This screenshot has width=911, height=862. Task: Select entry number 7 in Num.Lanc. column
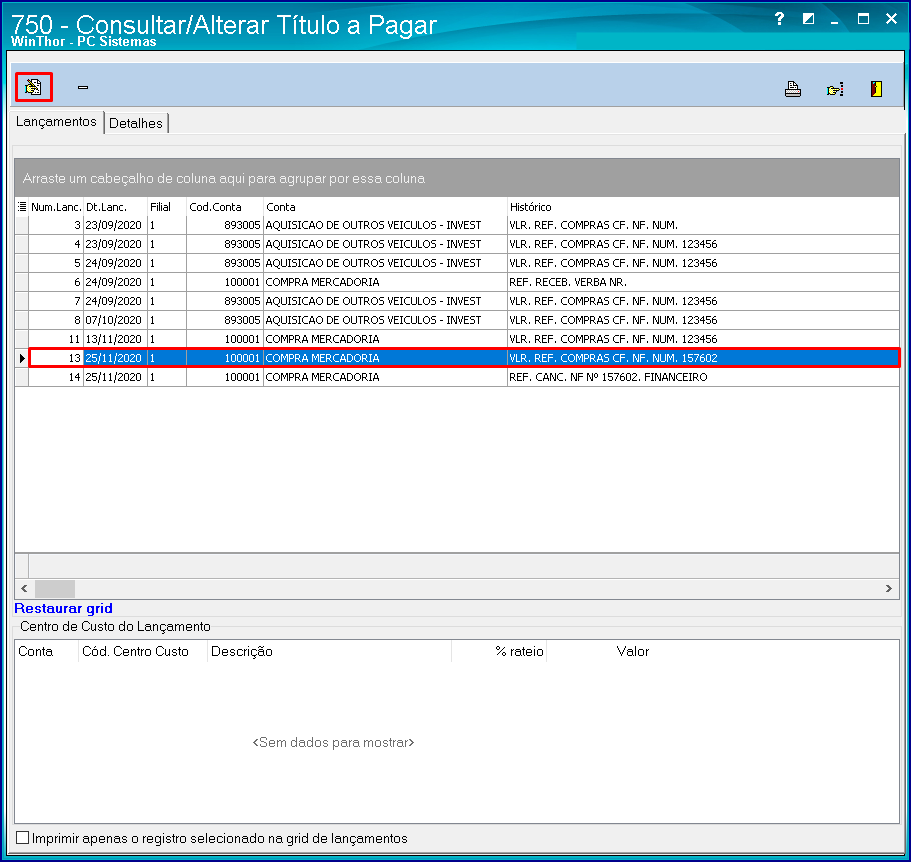click(x=56, y=301)
